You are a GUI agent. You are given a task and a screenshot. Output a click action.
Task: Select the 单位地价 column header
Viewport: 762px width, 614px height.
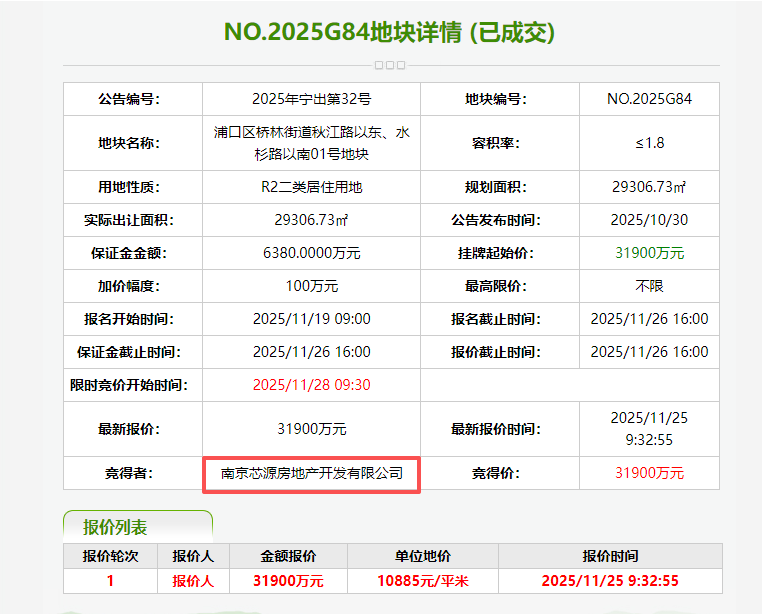pos(423,556)
